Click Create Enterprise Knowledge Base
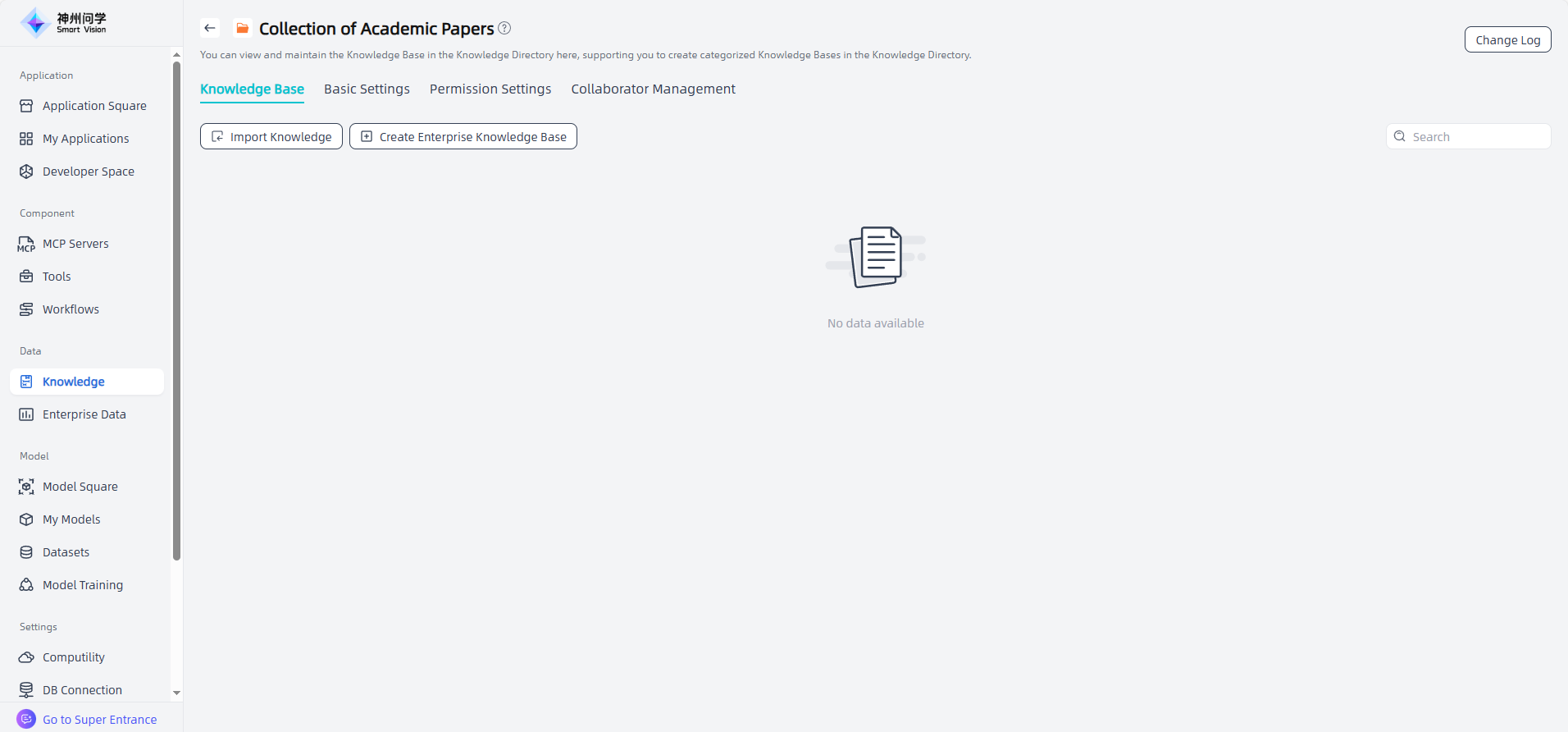The width and height of the screenshot is (1568, 732). coord(463,136)
